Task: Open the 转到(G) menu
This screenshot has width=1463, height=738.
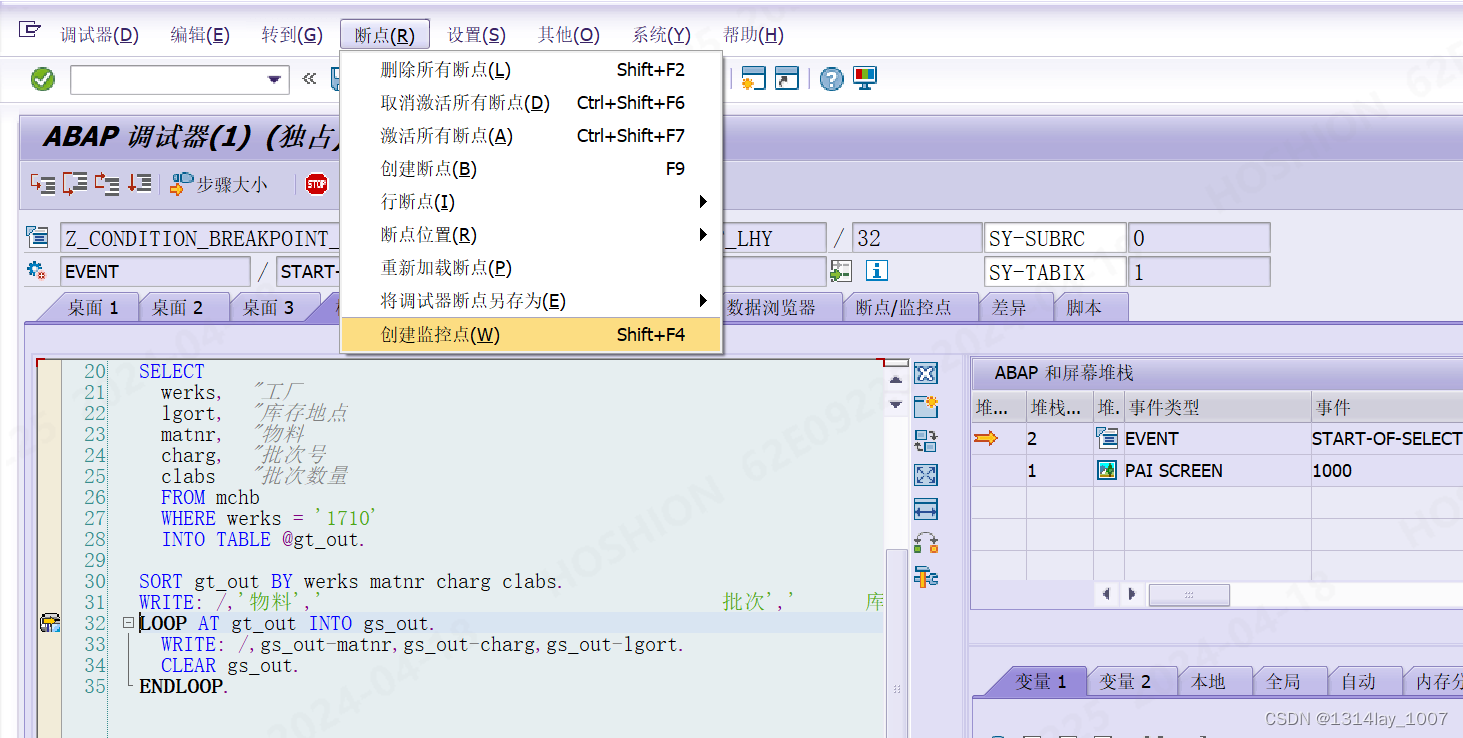Action: (292, 35)
